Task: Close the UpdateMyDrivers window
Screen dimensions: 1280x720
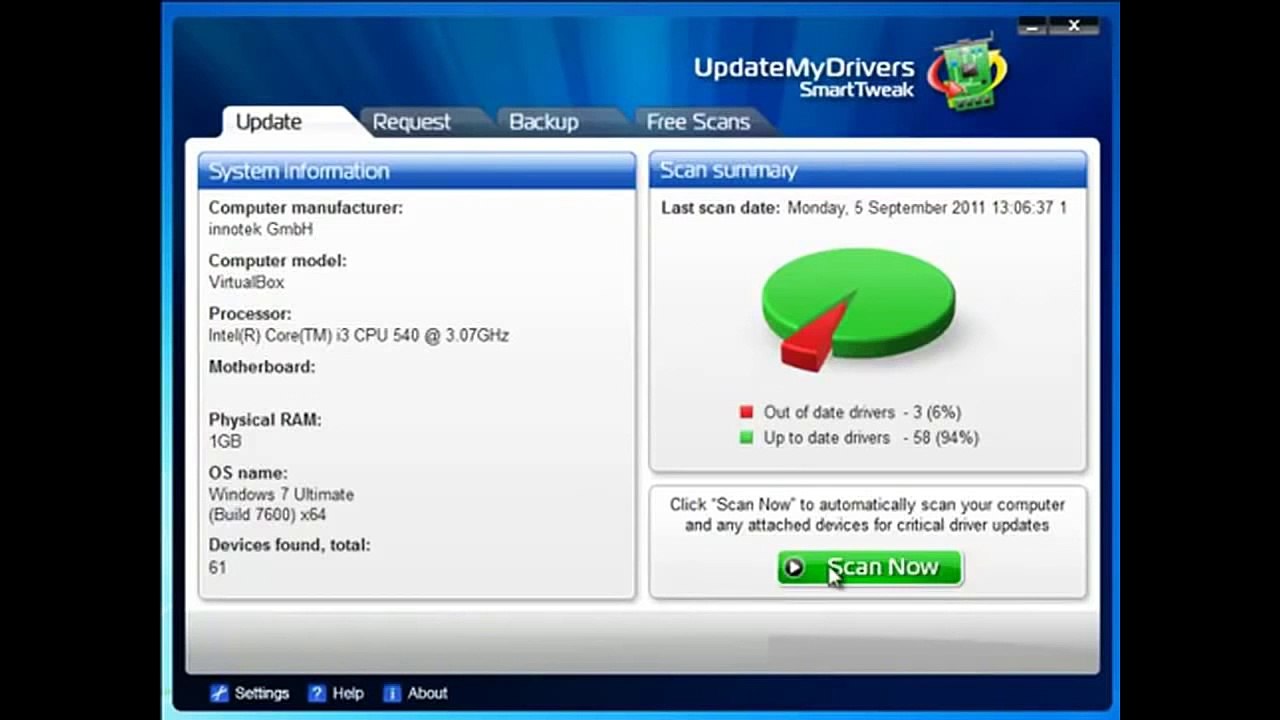Action: click(x=1074, y=25)
